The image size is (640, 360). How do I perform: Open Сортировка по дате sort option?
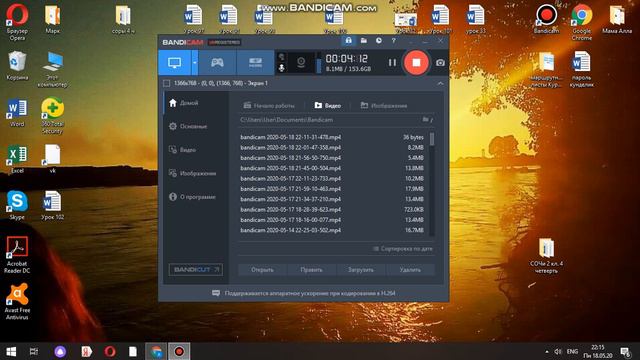click(402, 249)
